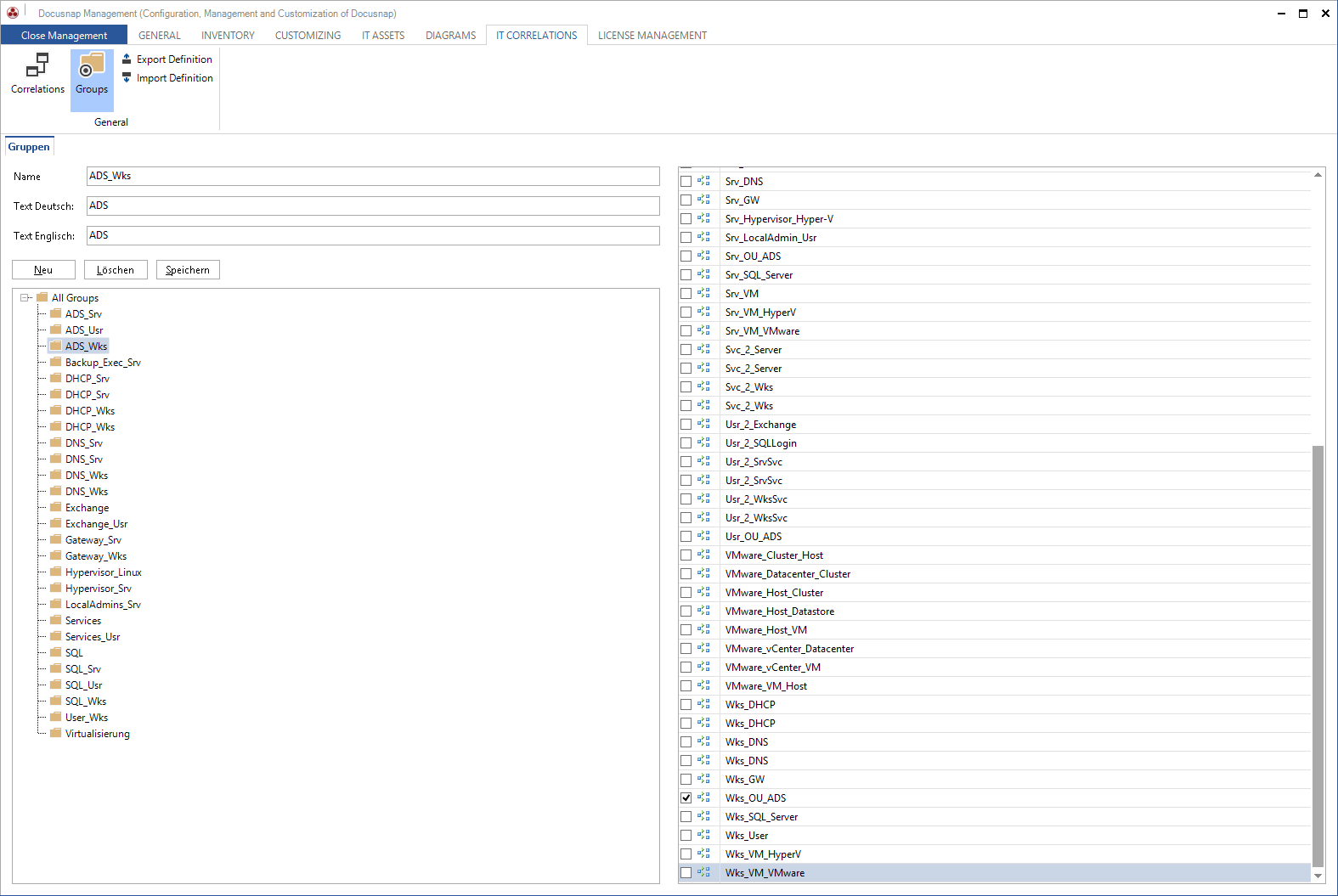This screenshot has width=1338, height=896.
Task: Select the Hypervisor_Srv group
Action: point(99,589)
